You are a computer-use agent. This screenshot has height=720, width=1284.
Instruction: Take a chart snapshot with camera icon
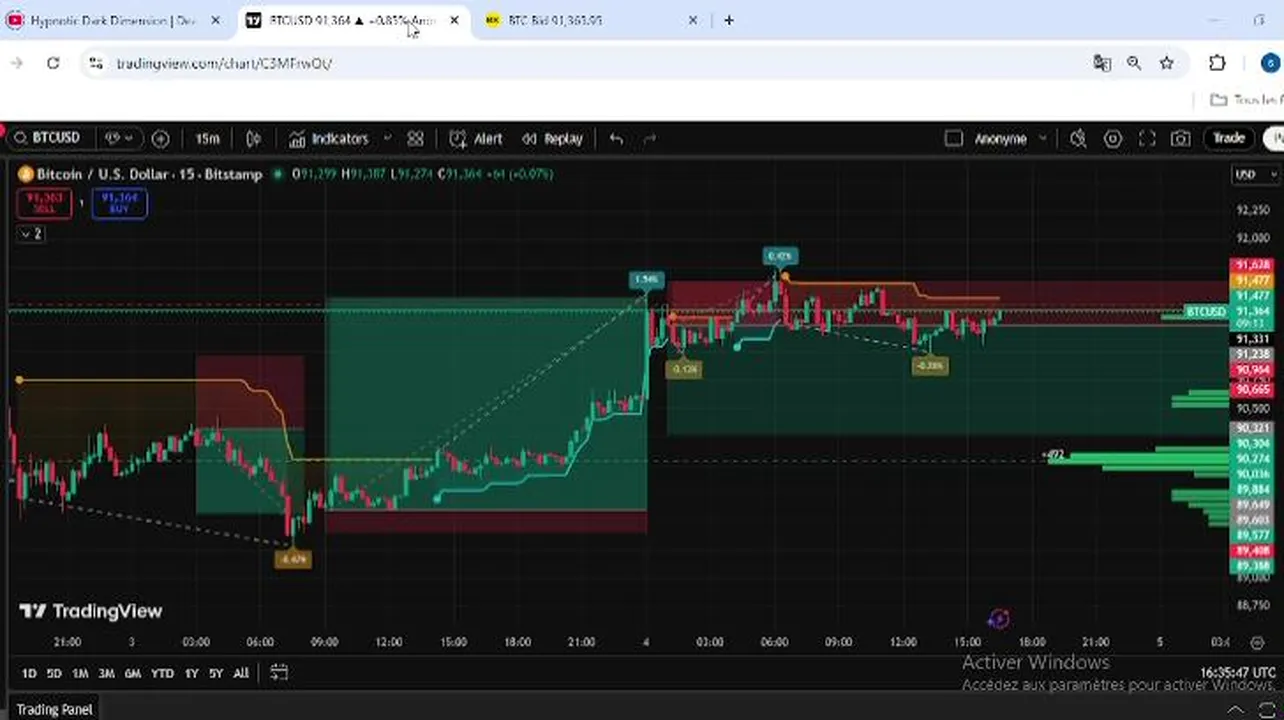(1181, 139)
